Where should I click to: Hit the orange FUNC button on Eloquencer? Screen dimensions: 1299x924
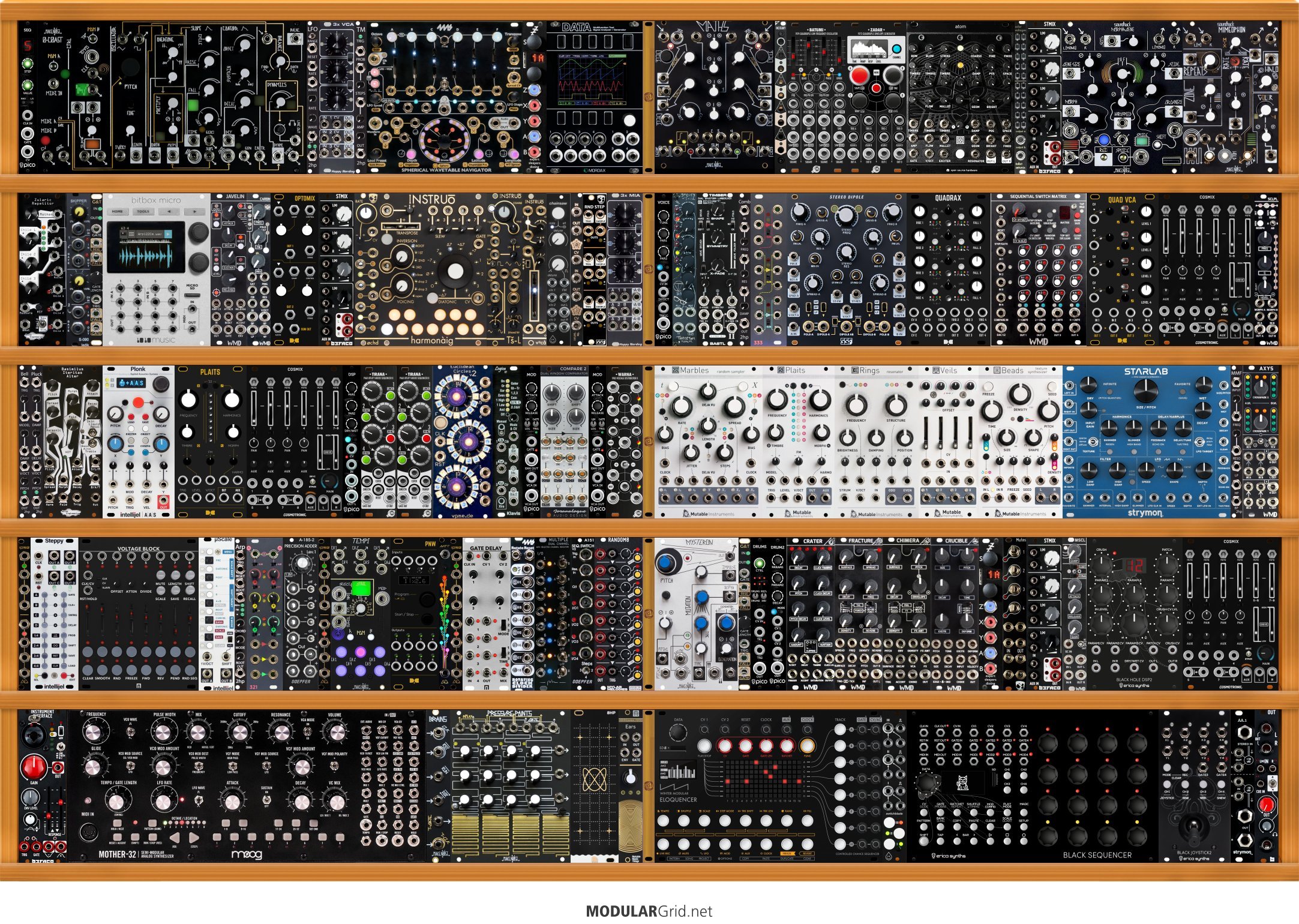[807, 746]
